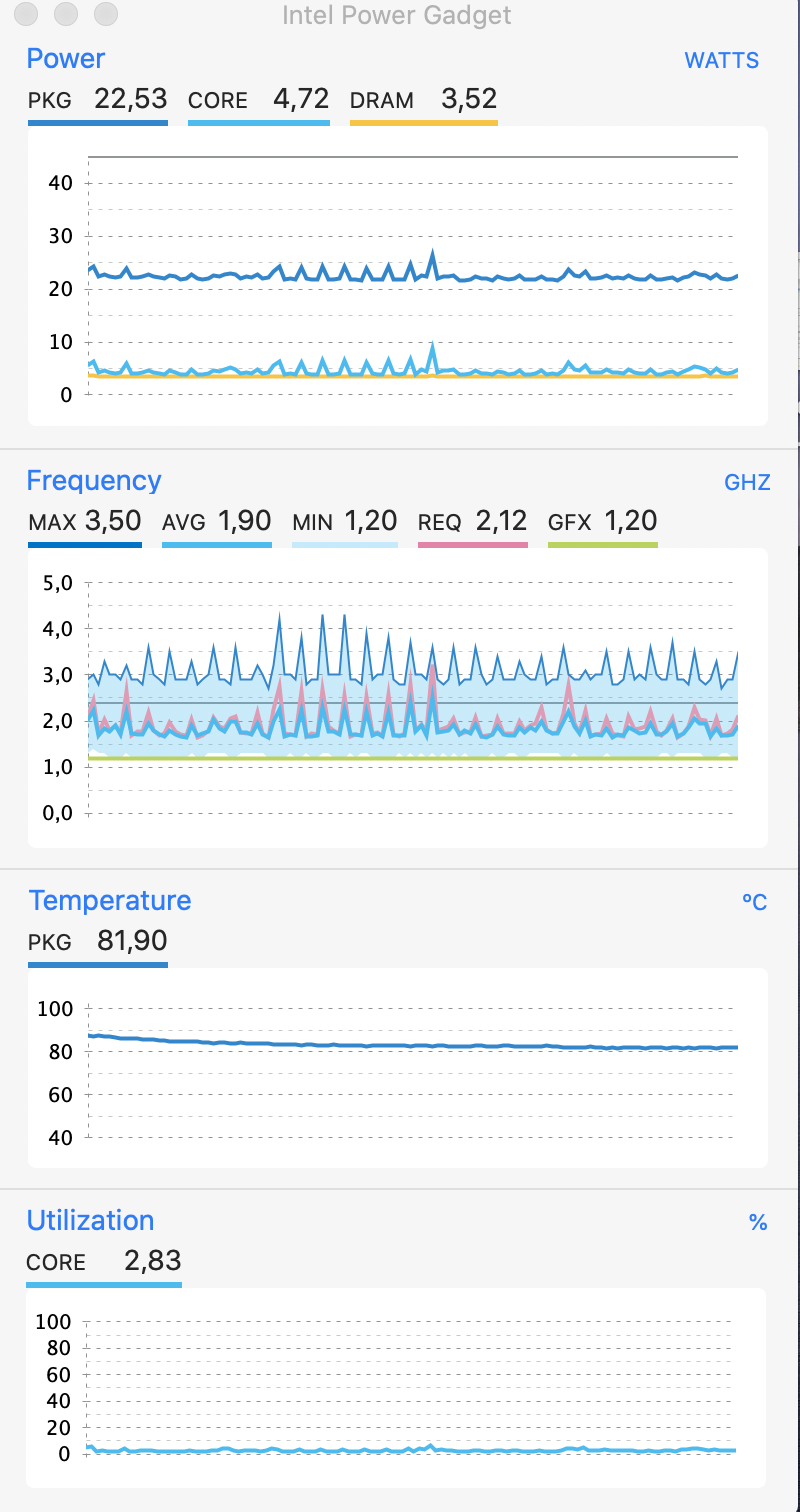This screenshot has width=800, height=1512.
Task: Click the light blue CORE power legend bar
Action: pos(259,123)
